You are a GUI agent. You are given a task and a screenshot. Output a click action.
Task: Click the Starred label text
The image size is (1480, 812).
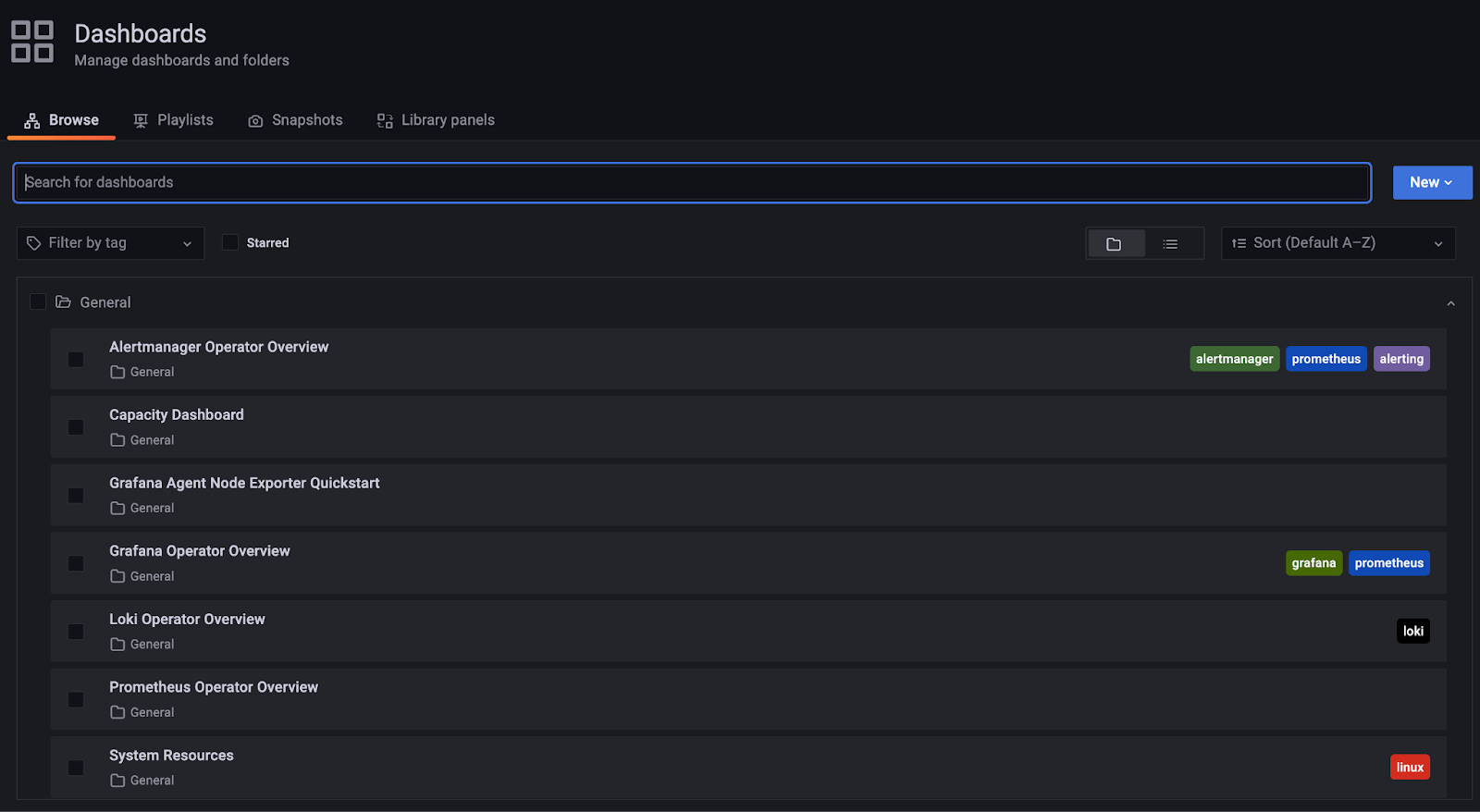coord(267,243)
